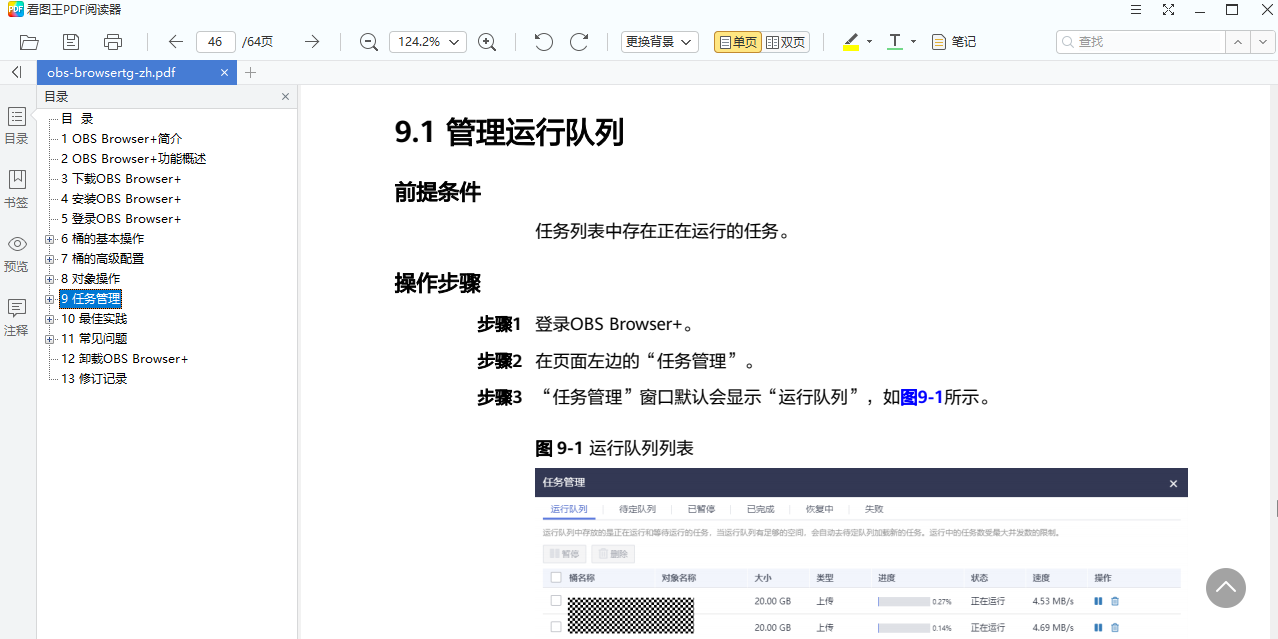Zoom in with plus magnifier
This screenshot has width=1278, height=639.
coord(487,42)
